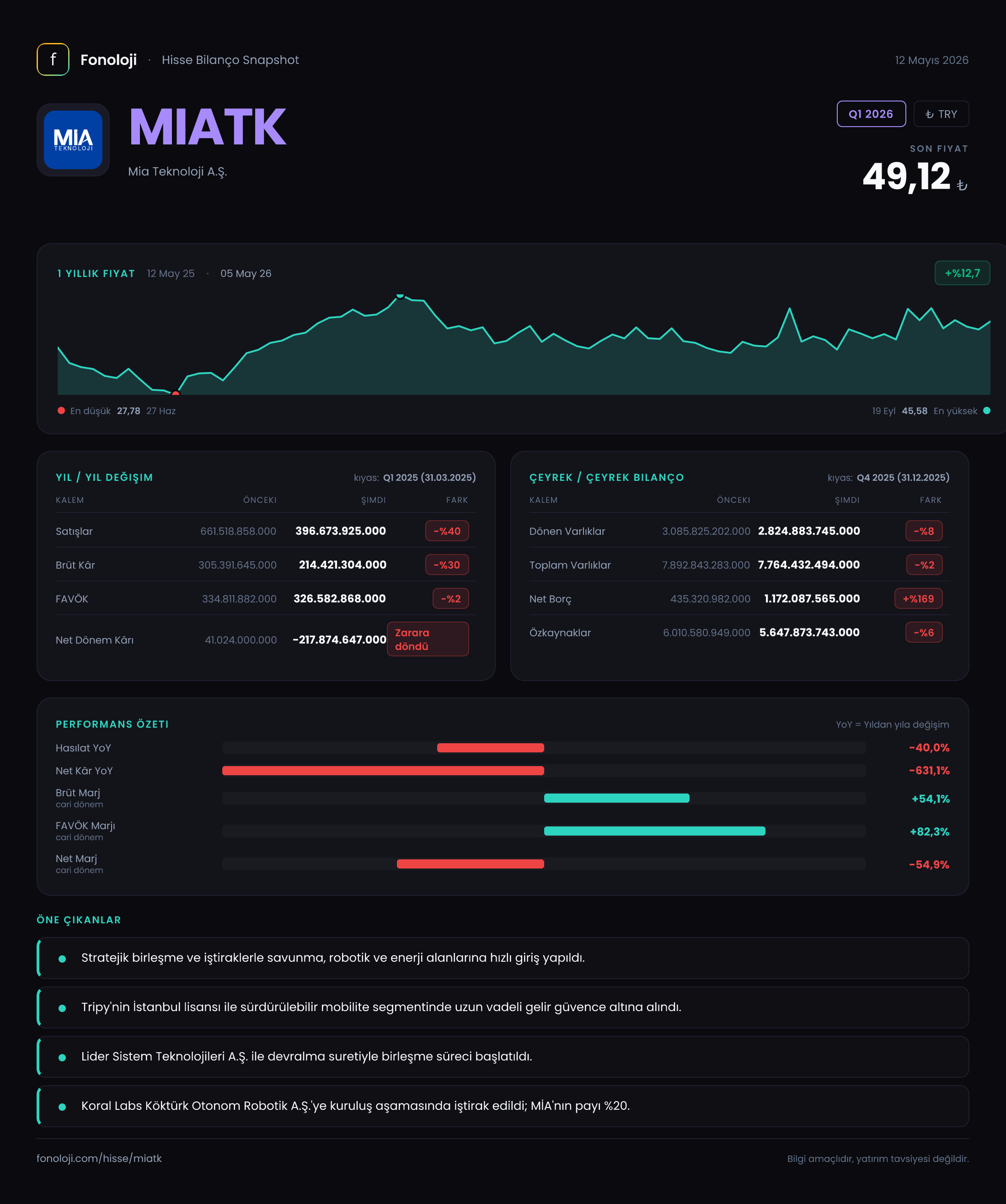This screenshot has height=1204, width=1006.
Task: Click the Satışlar current value 396.673.925.000
Action: [341, 531]
